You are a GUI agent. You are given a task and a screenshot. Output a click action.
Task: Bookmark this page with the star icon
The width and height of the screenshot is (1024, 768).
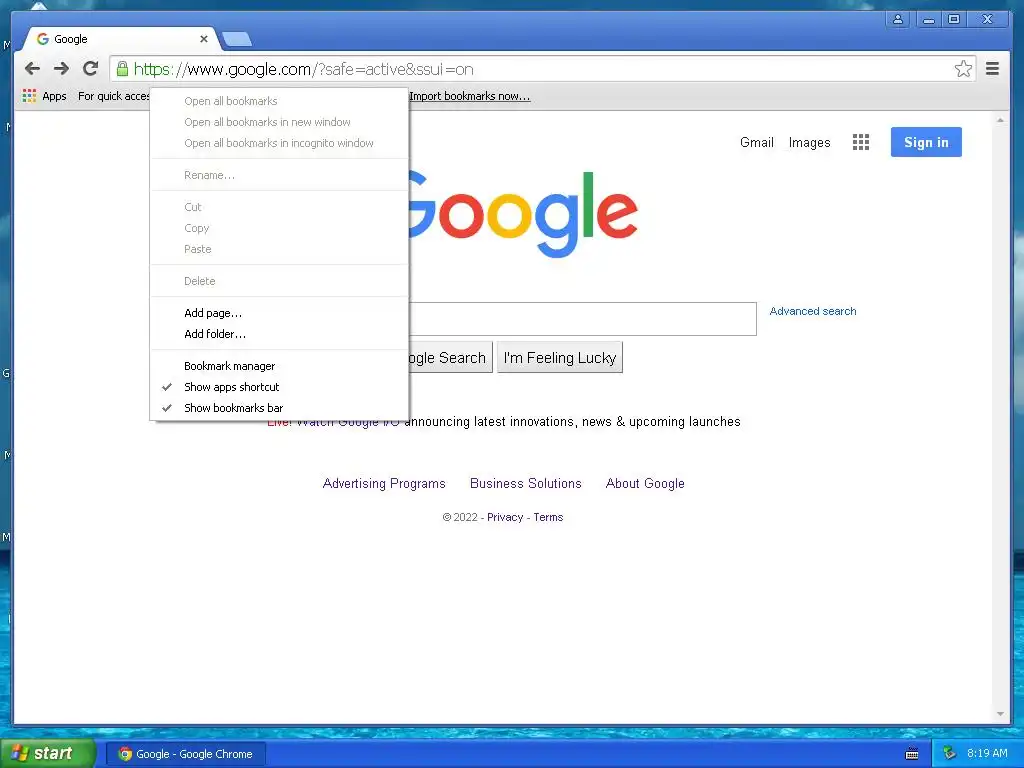pyautogui.click(x=963, y=69)
